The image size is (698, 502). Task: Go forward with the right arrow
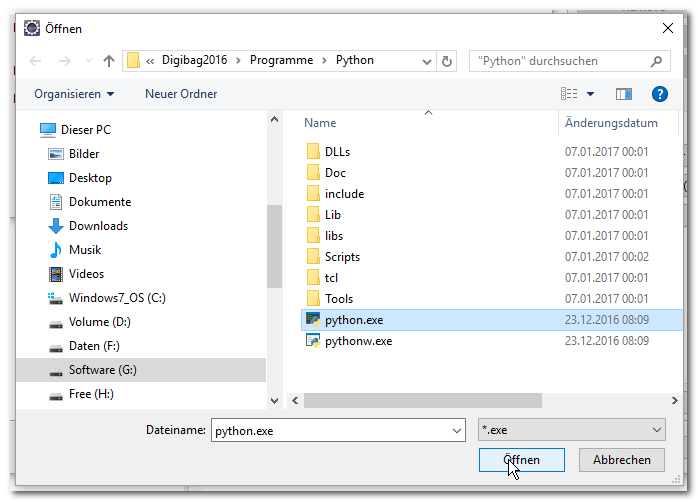click(x=65, y=61)
